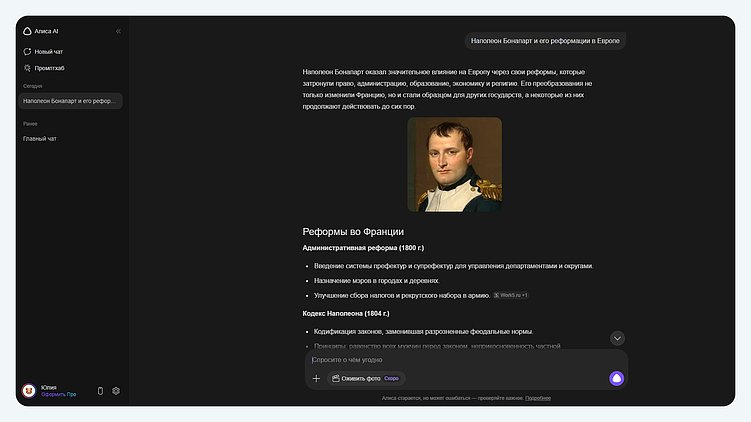Image resolution: width=751 pixels, height=422 pixels.
Task: Click the purple Alice send button
Action: [x=616, y=378]
